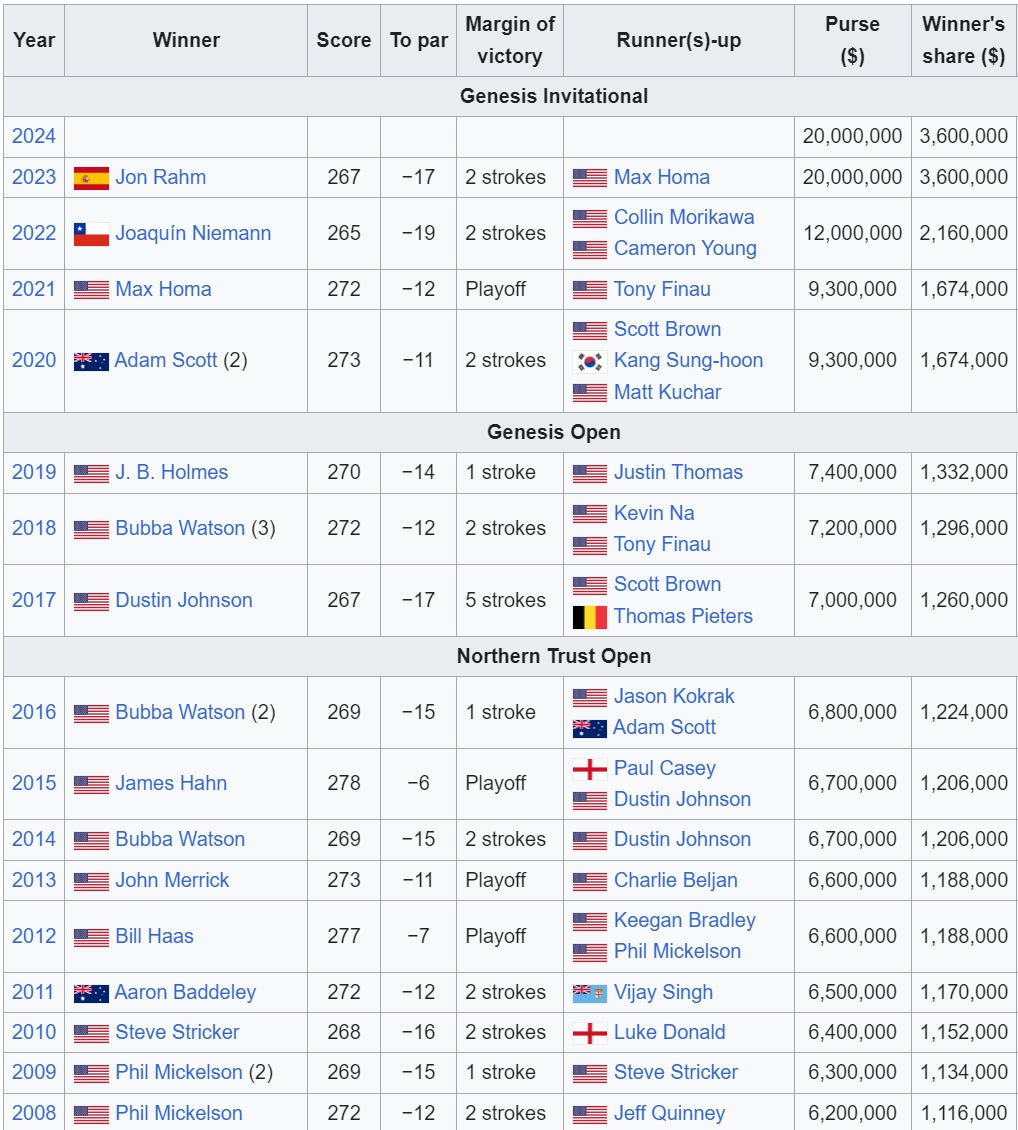The width and height of the screenshot is (1018, 1130).
Task: Open the Charlie Beljan link
Action: tap(675, 880)
